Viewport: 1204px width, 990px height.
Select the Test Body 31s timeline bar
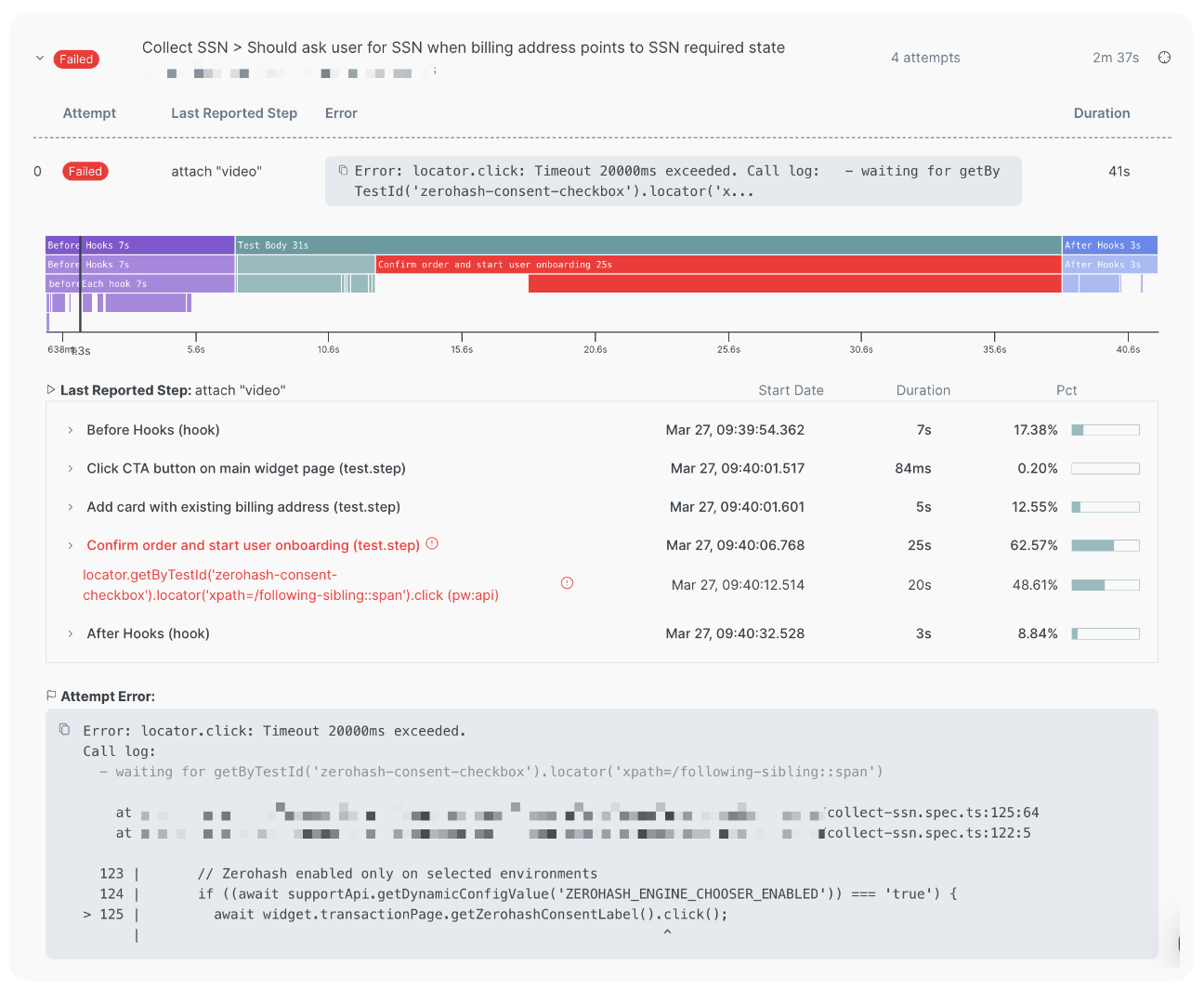(648, 245)
